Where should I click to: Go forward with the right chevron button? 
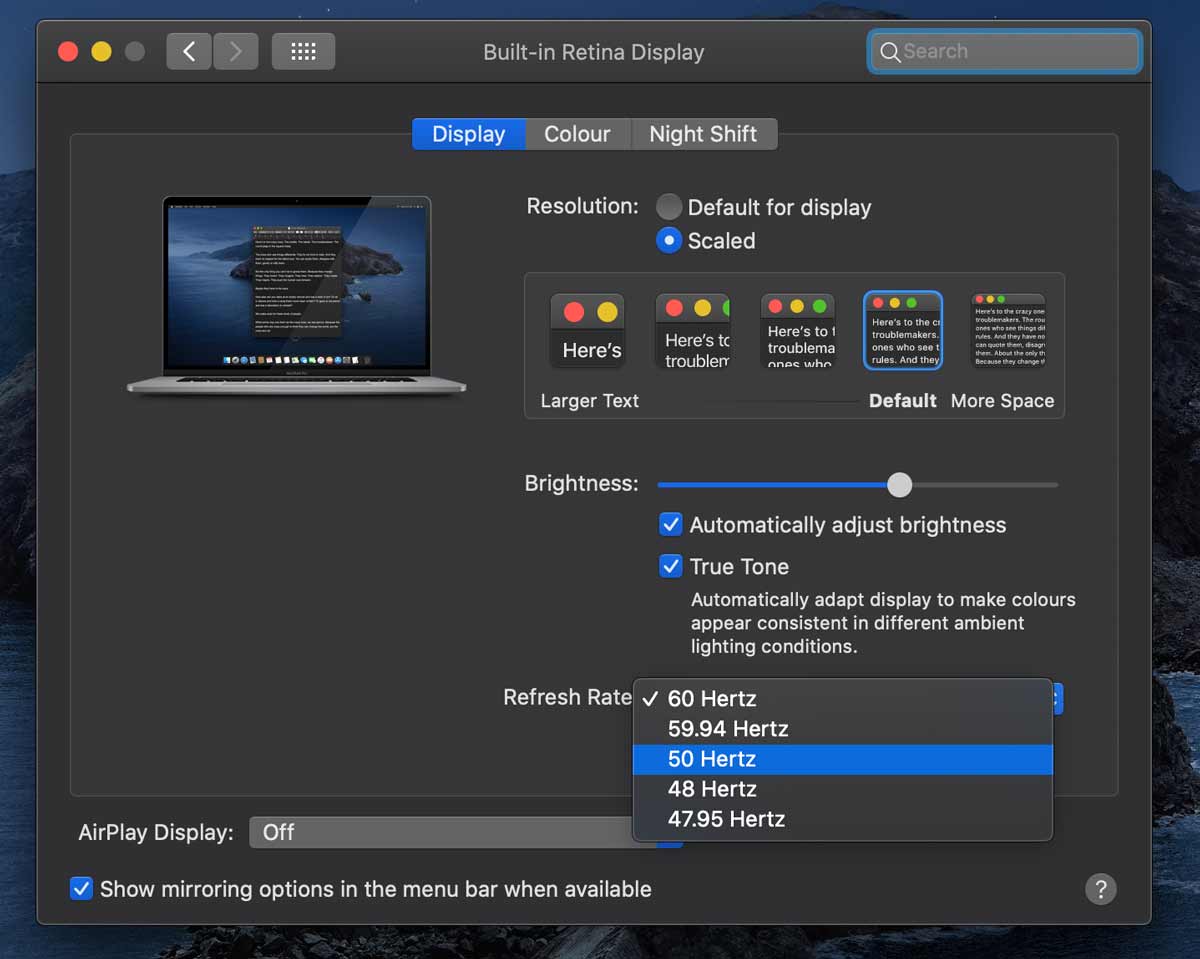click(235, 51)
